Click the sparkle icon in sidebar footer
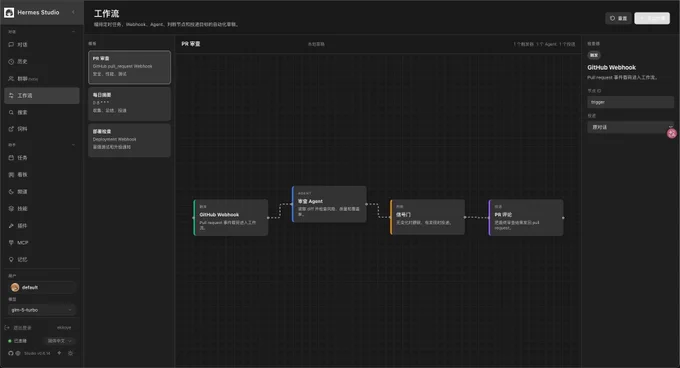 coord(59,353)
